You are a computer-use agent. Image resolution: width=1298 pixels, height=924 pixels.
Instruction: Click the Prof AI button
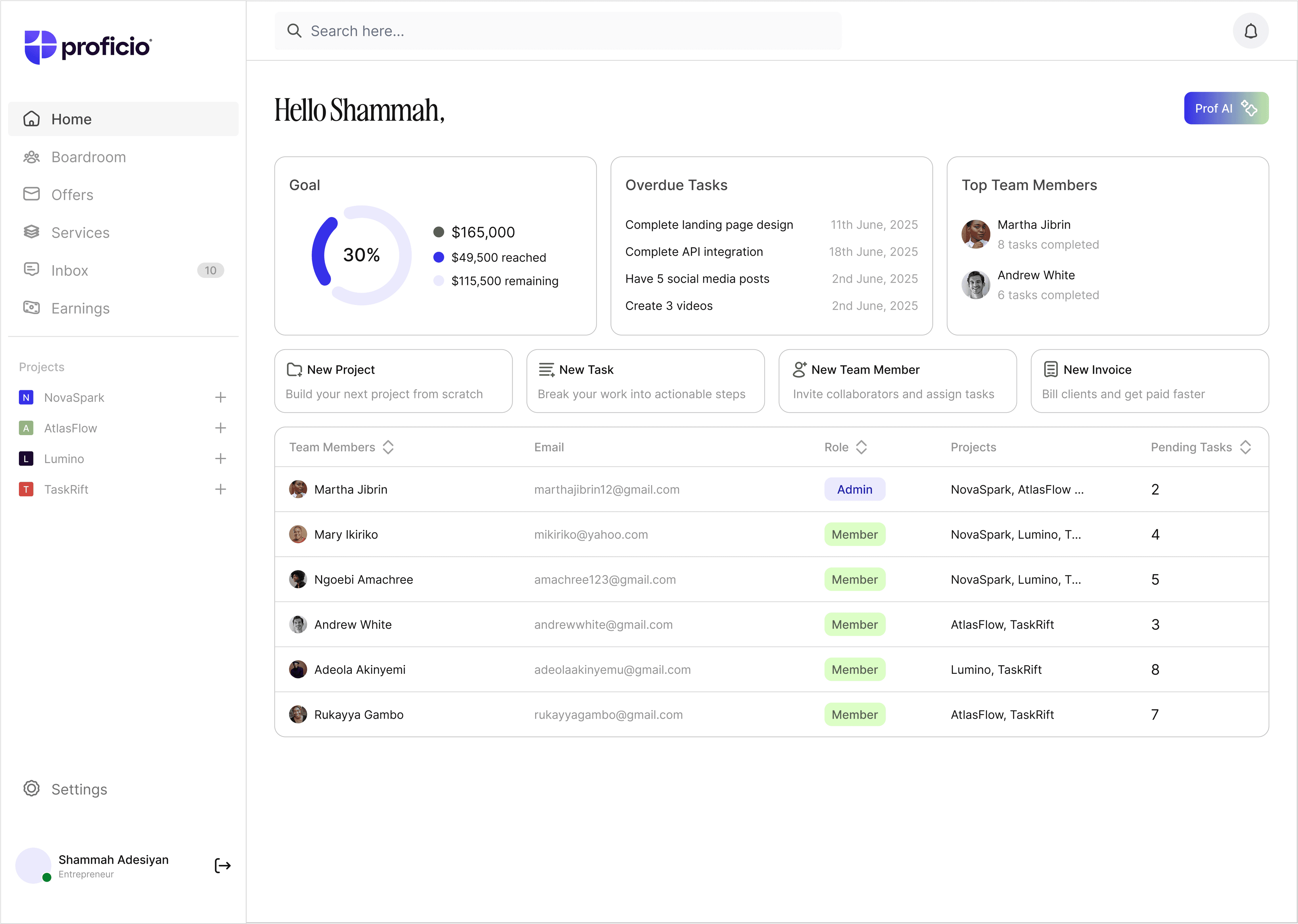pyautogui.click(x=1226, y=108)
